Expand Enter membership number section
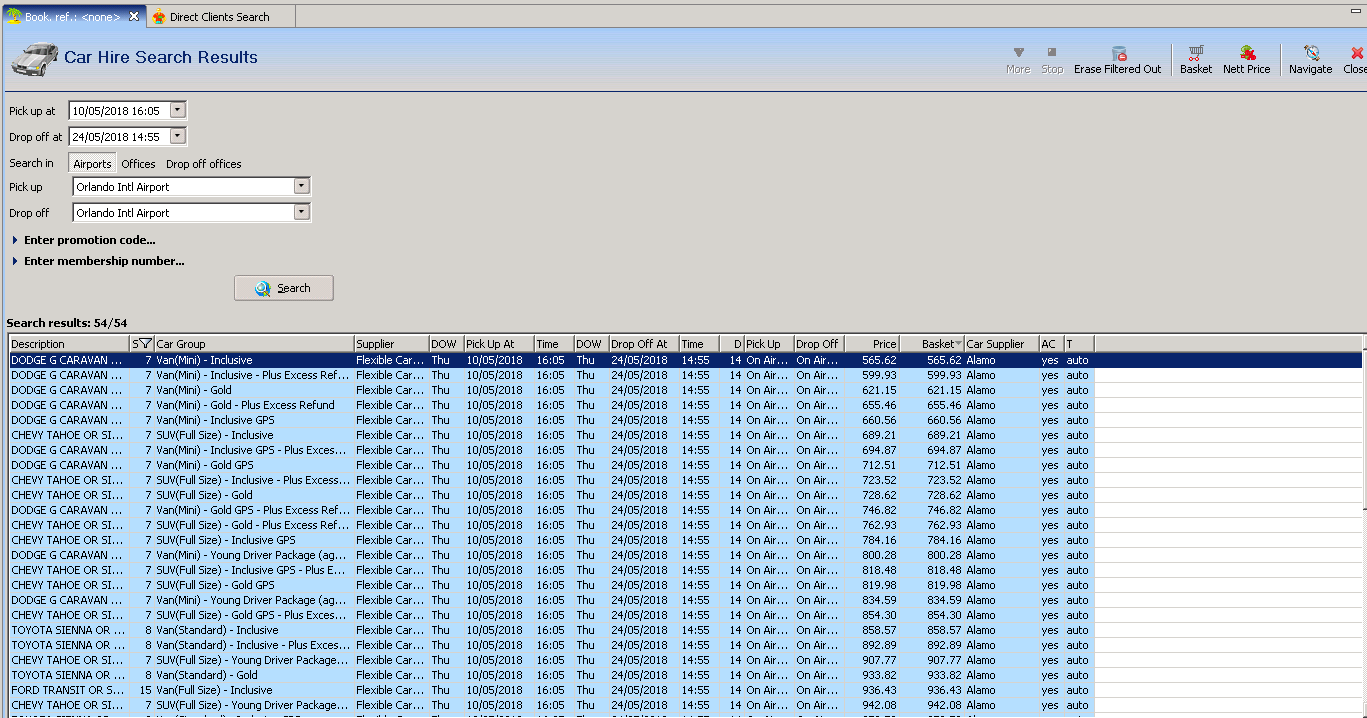This screenshot has height=718, width=1367. [x=103, y=261]
